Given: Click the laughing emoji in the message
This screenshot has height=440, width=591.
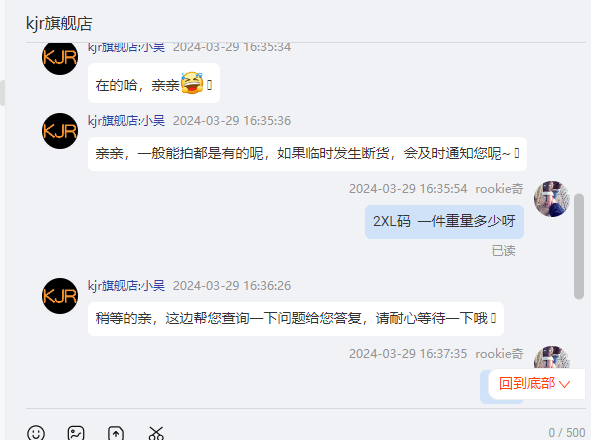Looking at the screenshot, I should pyautogui.click(x=192, y=83).
